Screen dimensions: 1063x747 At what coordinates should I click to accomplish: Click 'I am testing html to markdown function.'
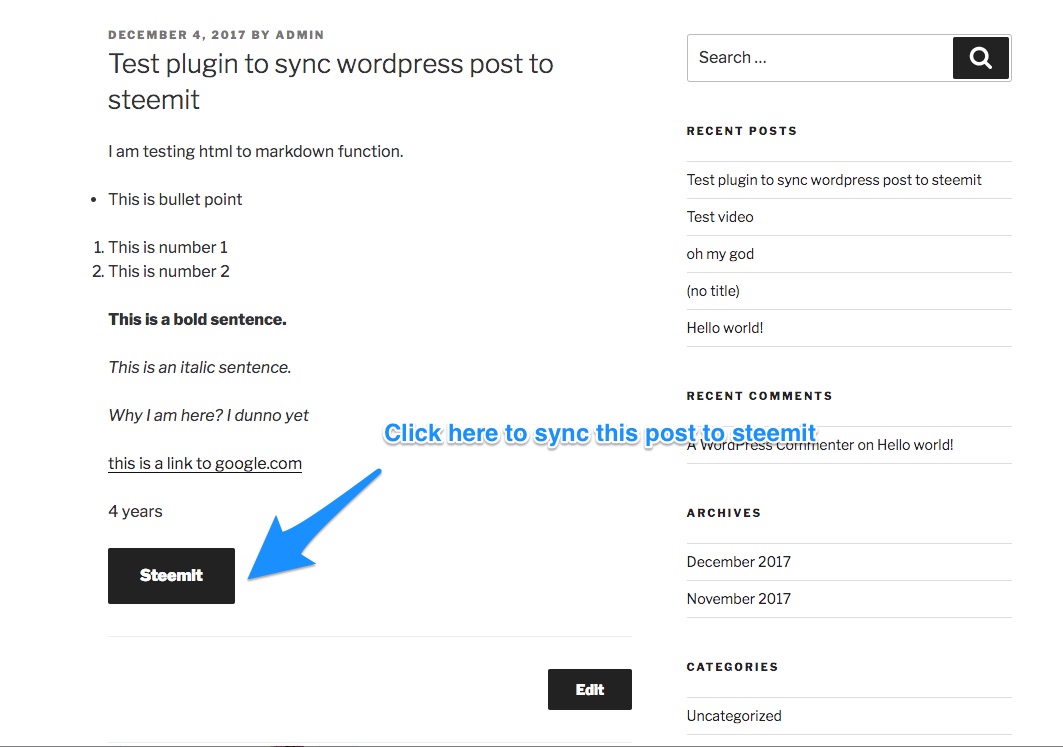(256, 151)
